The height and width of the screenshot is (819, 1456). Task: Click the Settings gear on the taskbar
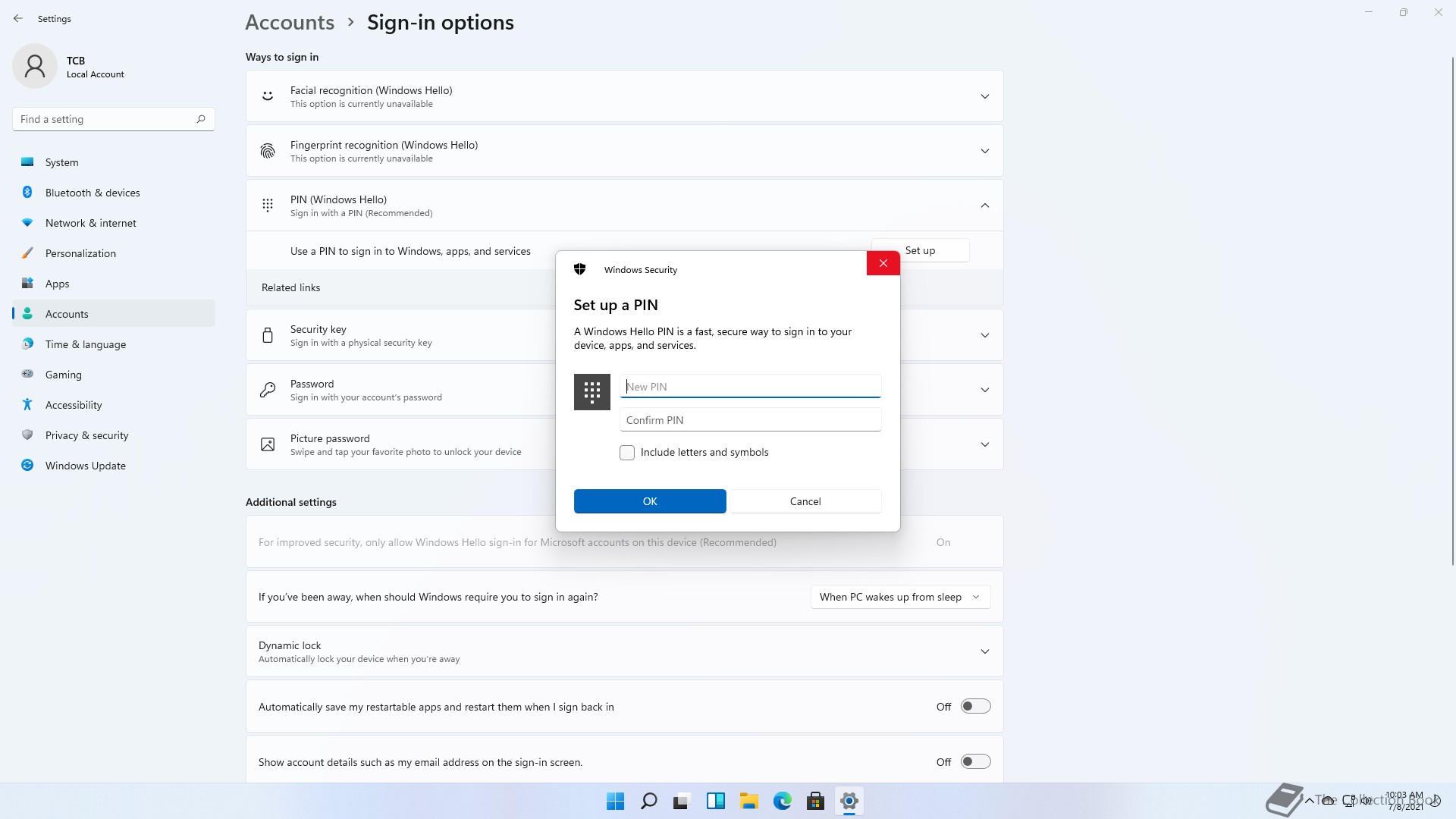pos(849,801)
